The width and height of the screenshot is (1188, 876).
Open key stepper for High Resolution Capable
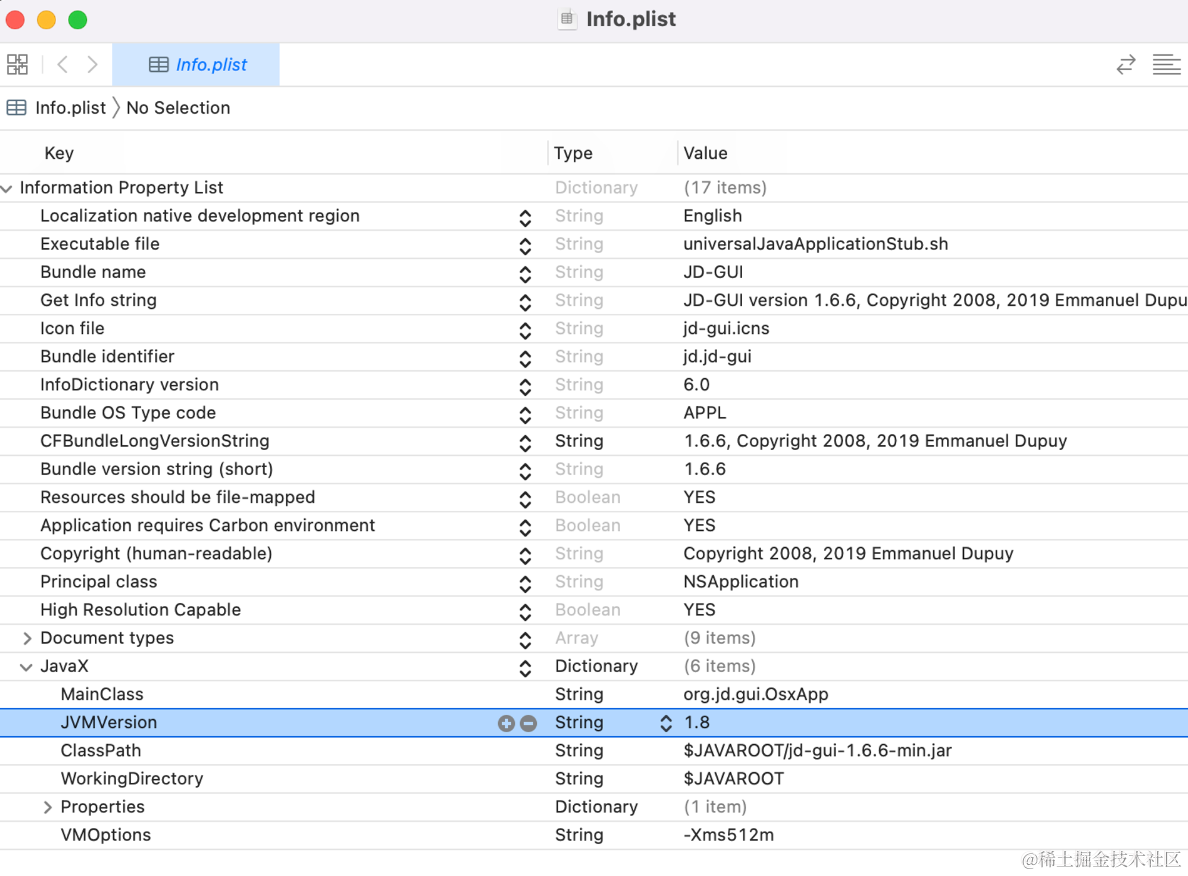click(525, 612)
